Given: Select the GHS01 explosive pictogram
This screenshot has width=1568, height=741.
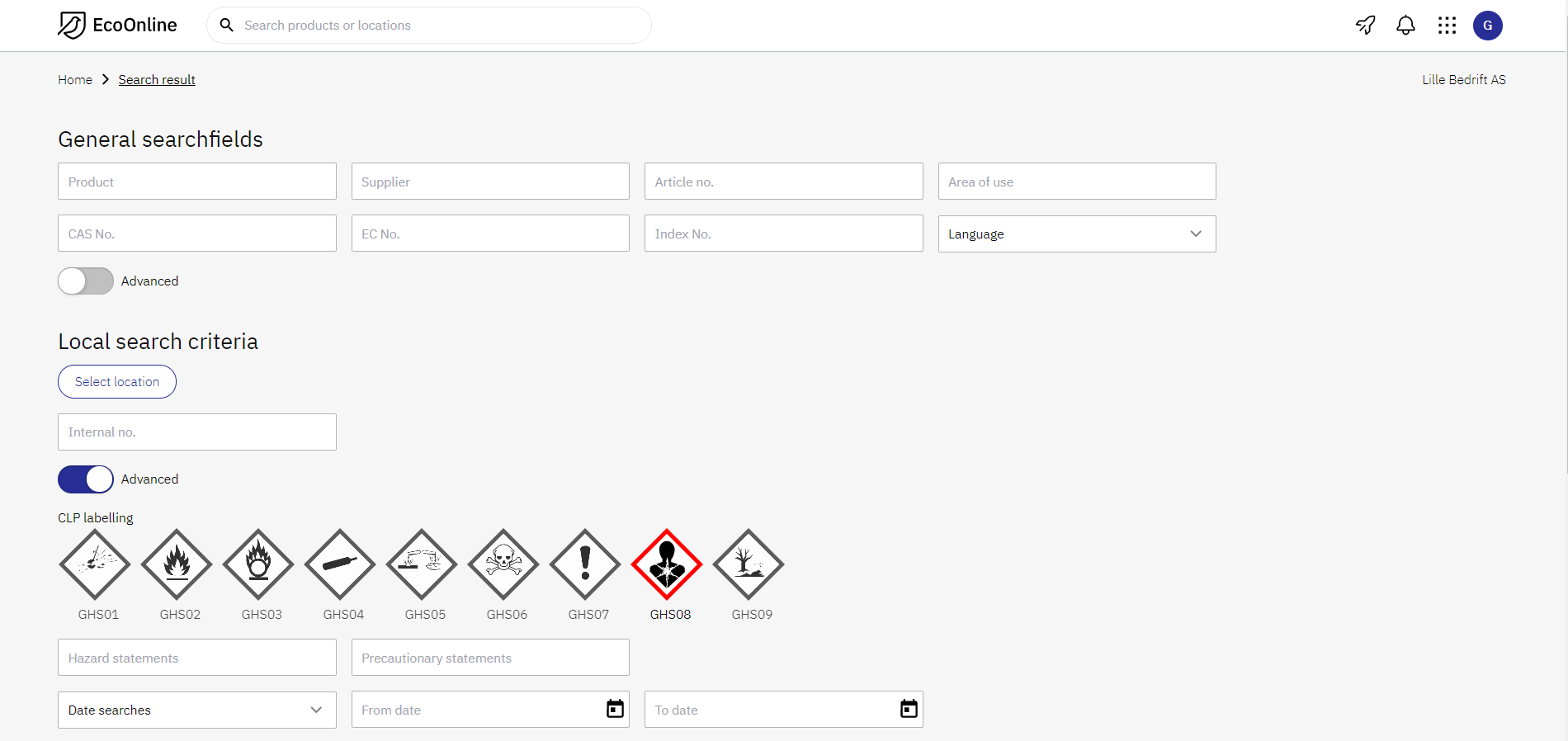Looking at the screenshot, I should click(x=95, y=564).
